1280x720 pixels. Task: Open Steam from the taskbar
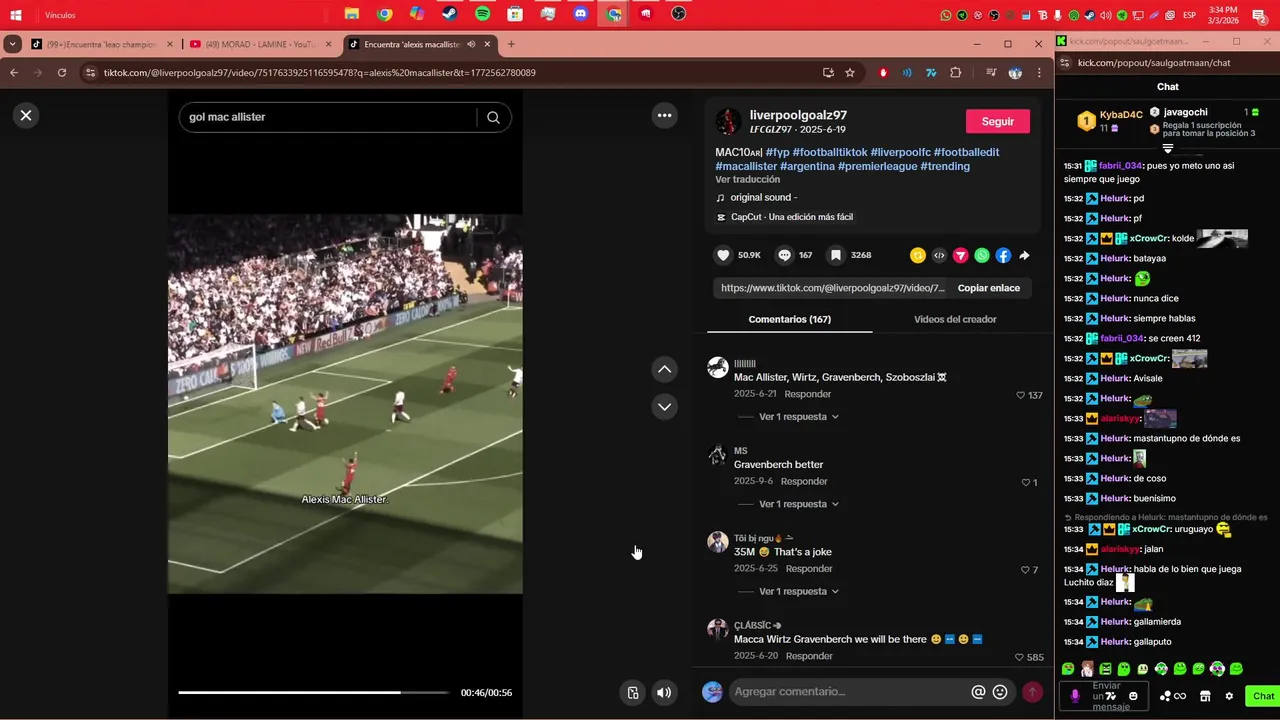pyautogui.click(x=450, y=14)
